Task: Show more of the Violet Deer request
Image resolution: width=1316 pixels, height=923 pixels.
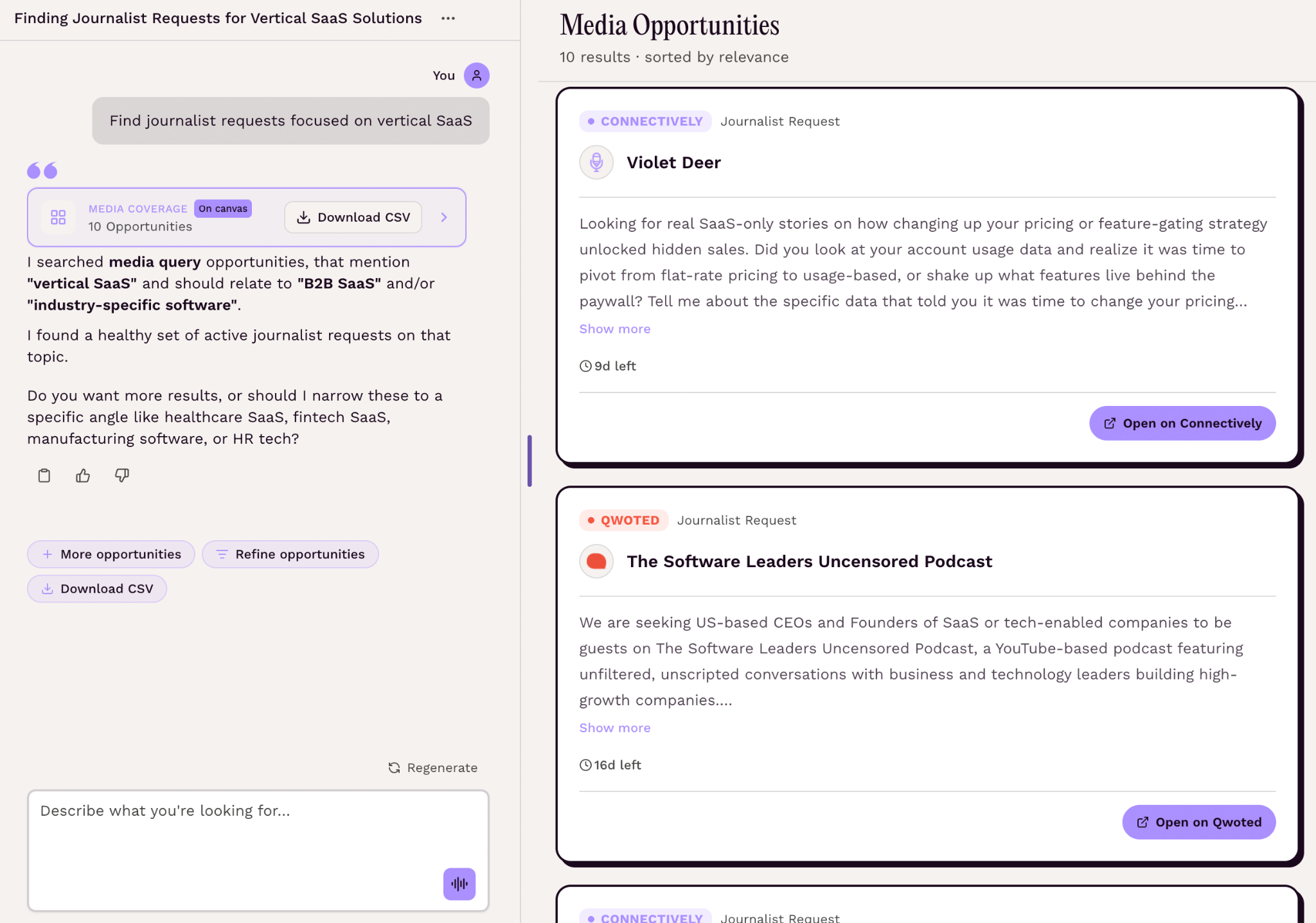Action: [x=615, y=329]
